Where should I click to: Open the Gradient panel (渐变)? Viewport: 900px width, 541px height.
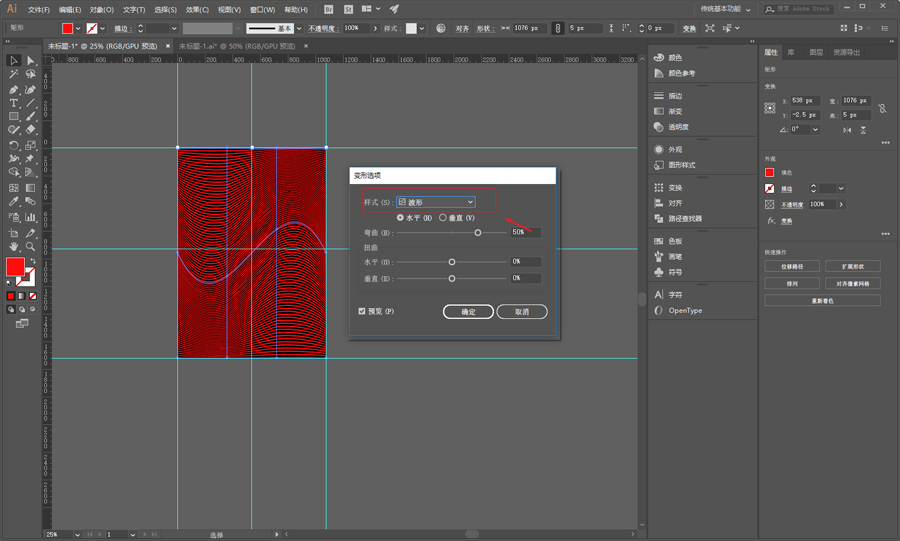pyautogui.click(x=675, y=111)
